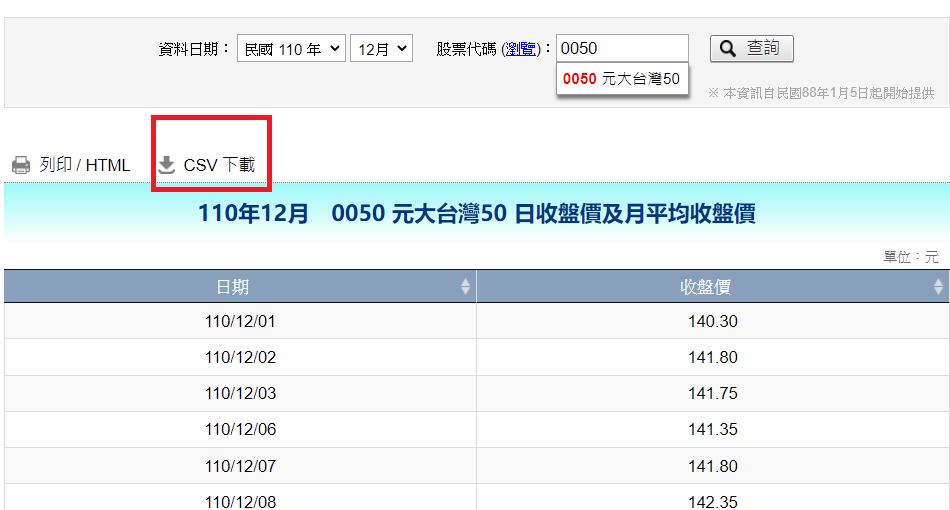
Task: Select the 0050 元大台灣50 autocomplete suggestion
Action: [x=622, y=79]
